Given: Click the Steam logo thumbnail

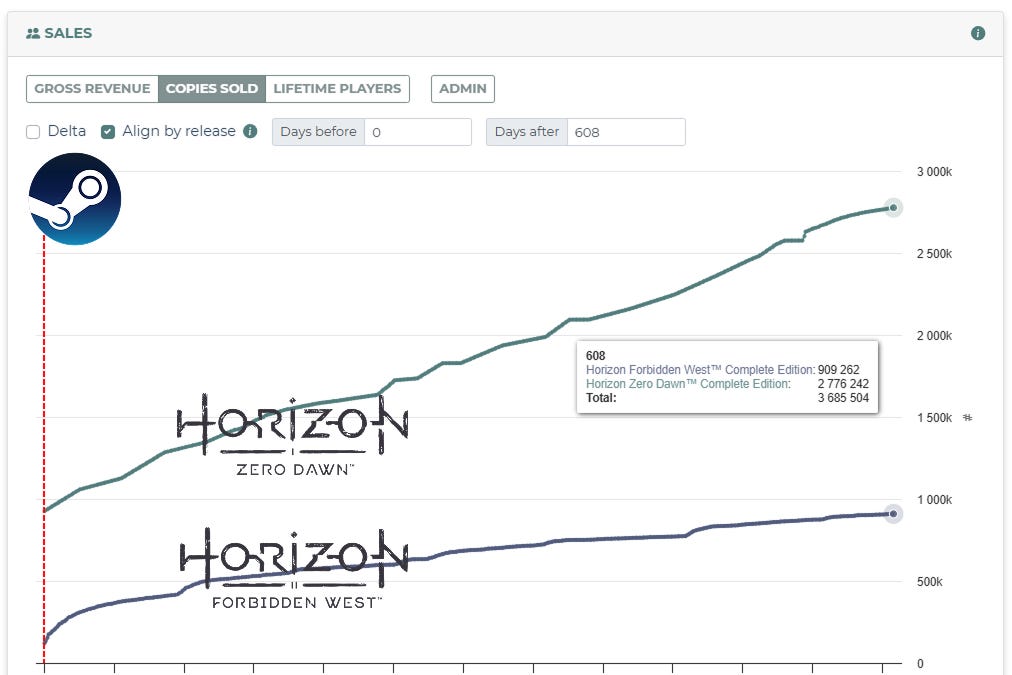Looking at the screenshot, I should point(75,199).
